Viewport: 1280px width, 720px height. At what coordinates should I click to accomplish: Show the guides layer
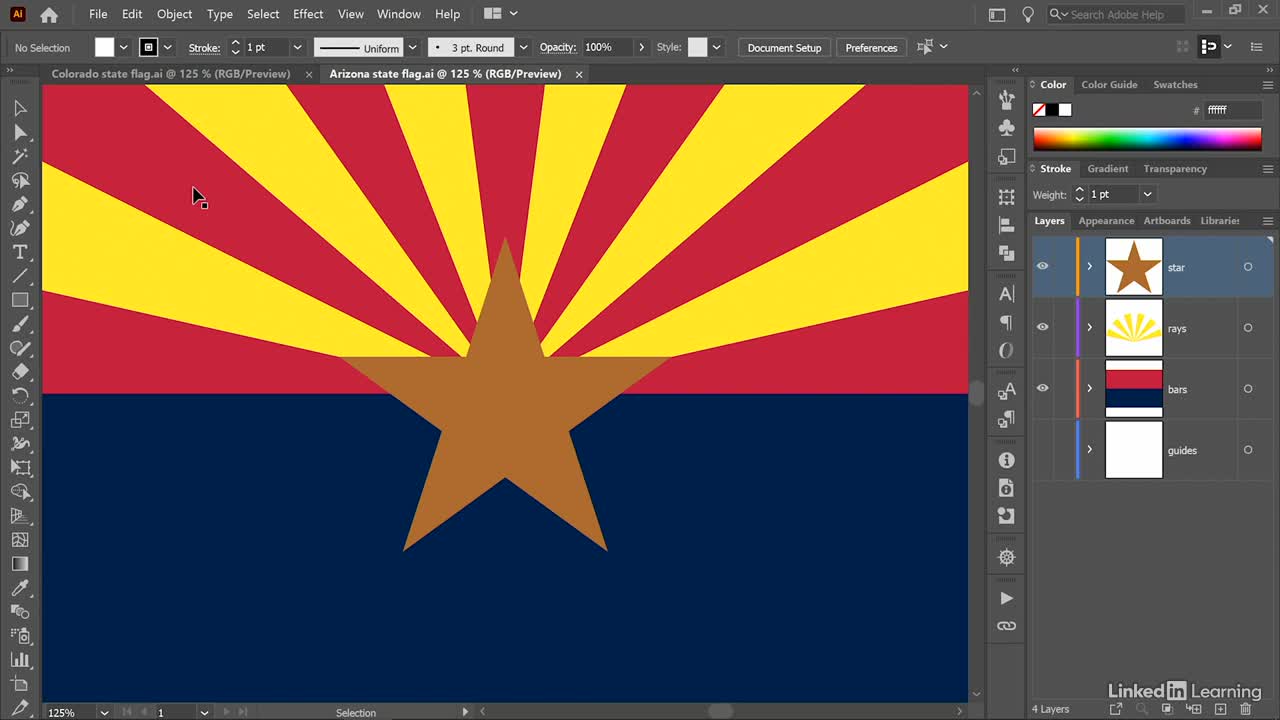tap(1043, 449)
